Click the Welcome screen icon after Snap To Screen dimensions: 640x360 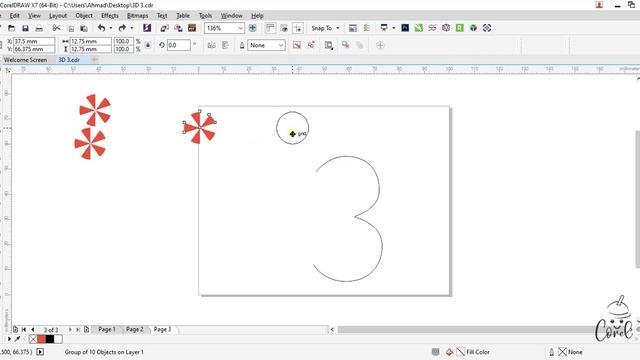coord(353,28)
